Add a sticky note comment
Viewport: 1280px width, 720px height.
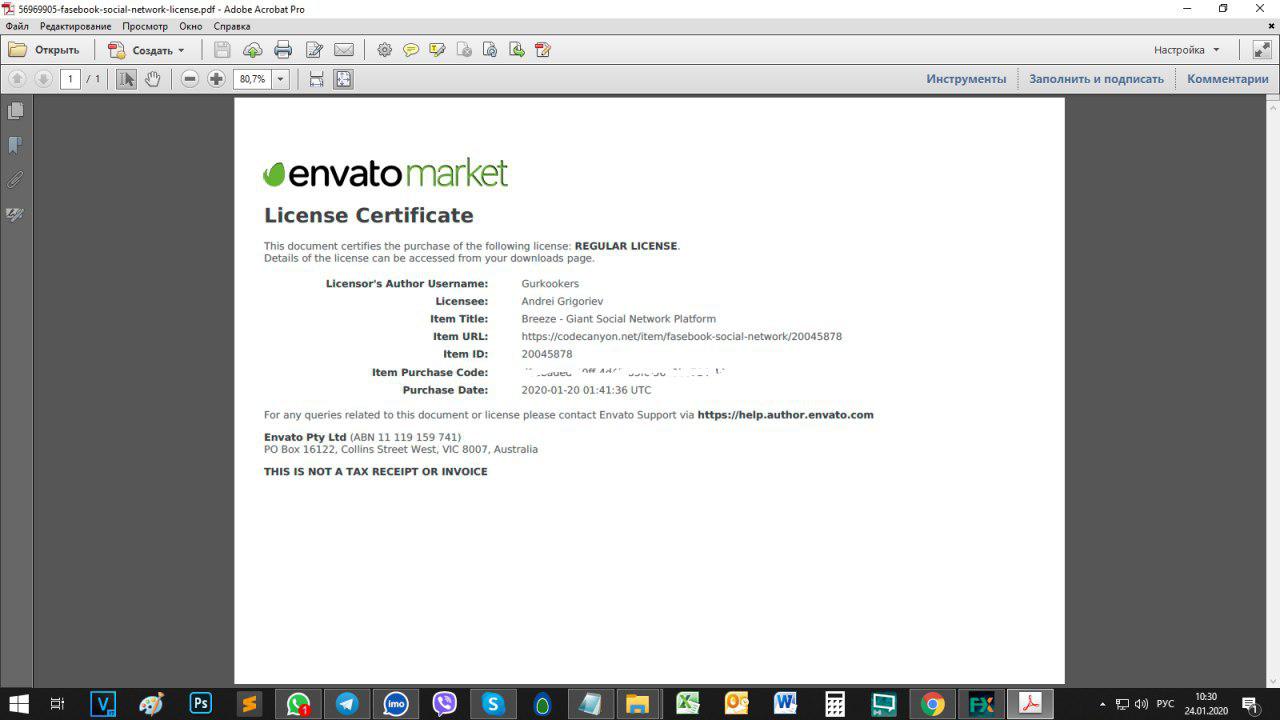pyautogui.click(x=411, y=50)
